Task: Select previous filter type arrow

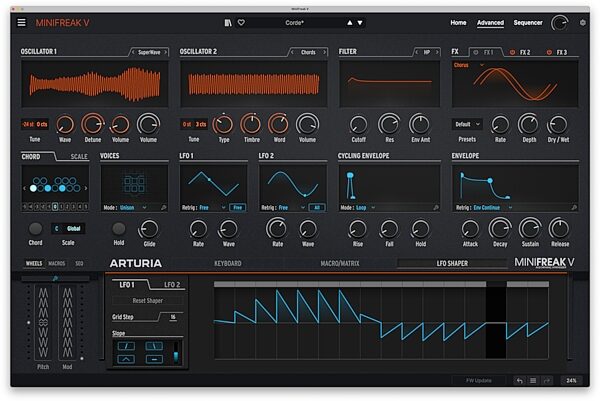Action: click(417, 52)
